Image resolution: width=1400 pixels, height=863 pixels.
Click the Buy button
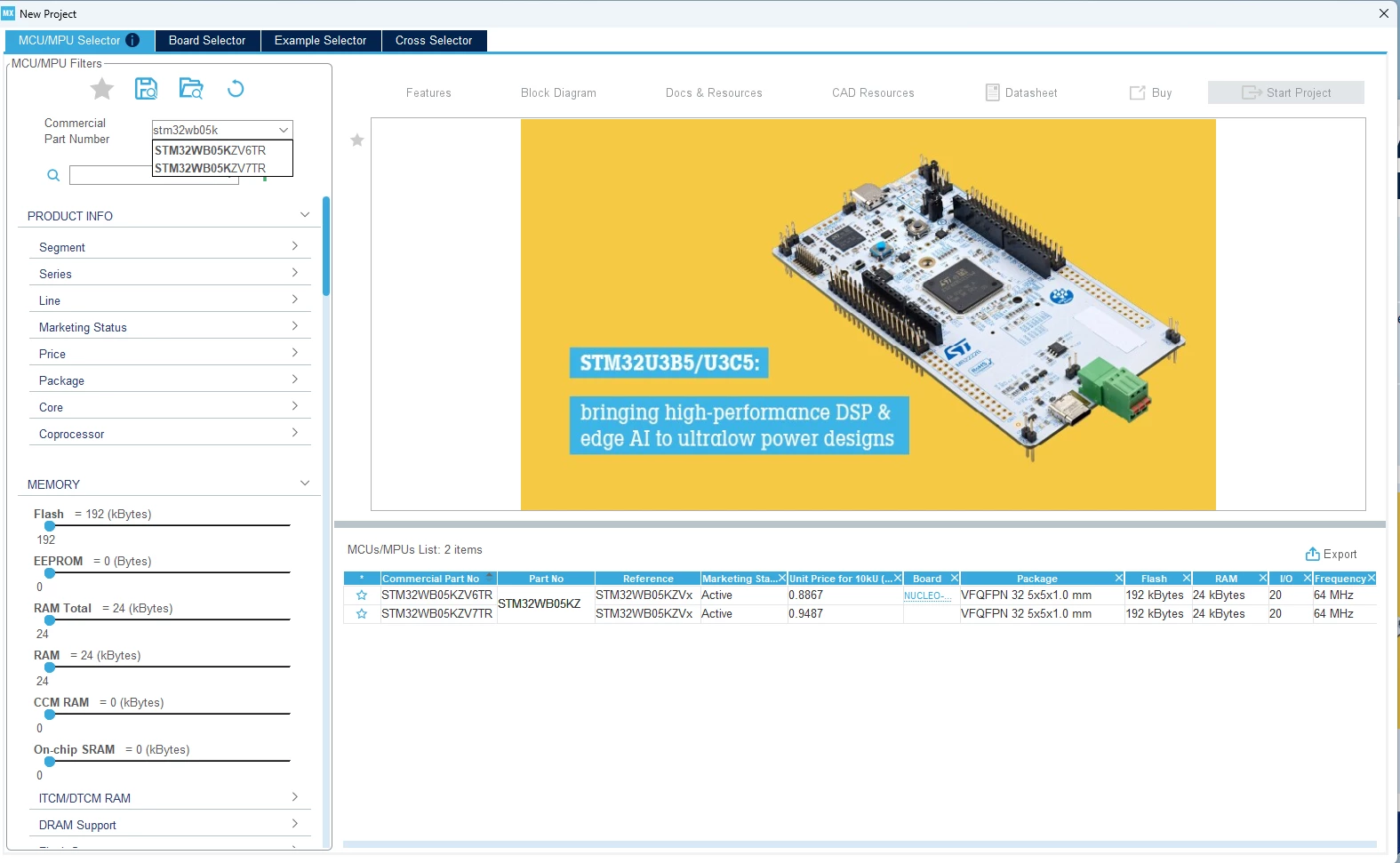(x=1151, y=92)
